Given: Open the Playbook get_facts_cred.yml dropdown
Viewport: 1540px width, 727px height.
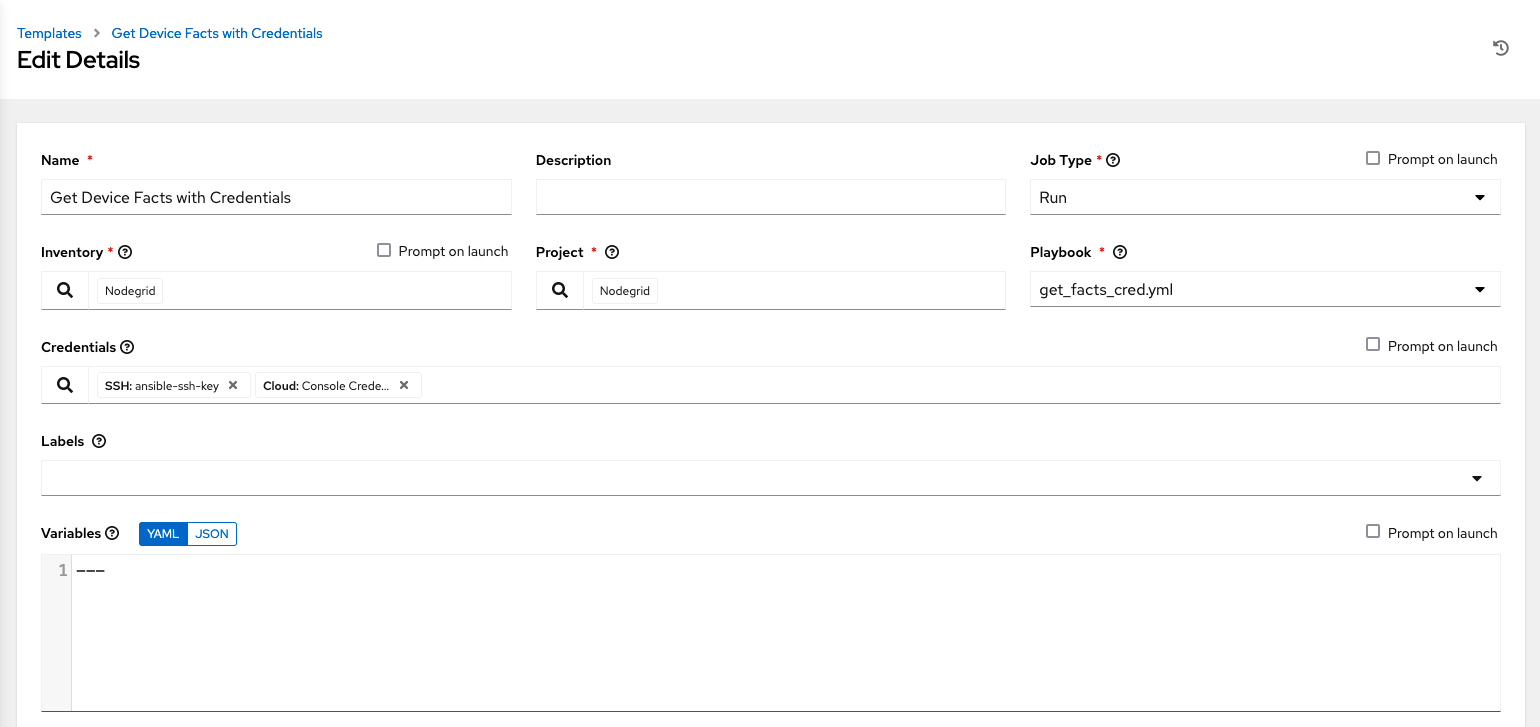Looking at the screenshot, I should [1265, 290].
